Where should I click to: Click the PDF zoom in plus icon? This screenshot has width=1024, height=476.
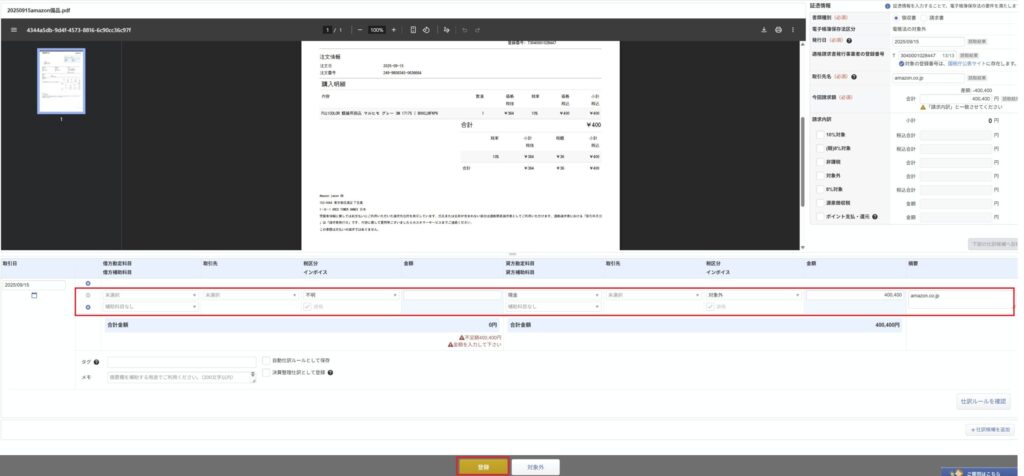pyautogui.click(x=394, y=30)
